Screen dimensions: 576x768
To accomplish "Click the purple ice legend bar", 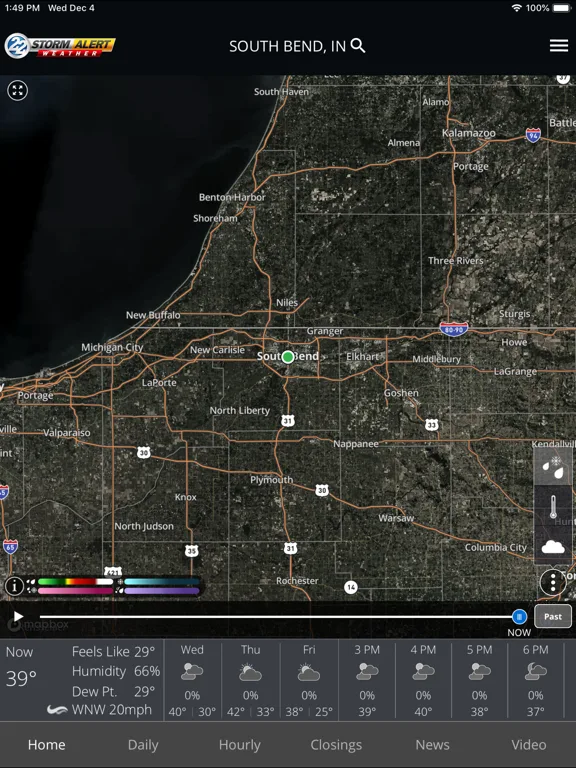I will point(162,591).
